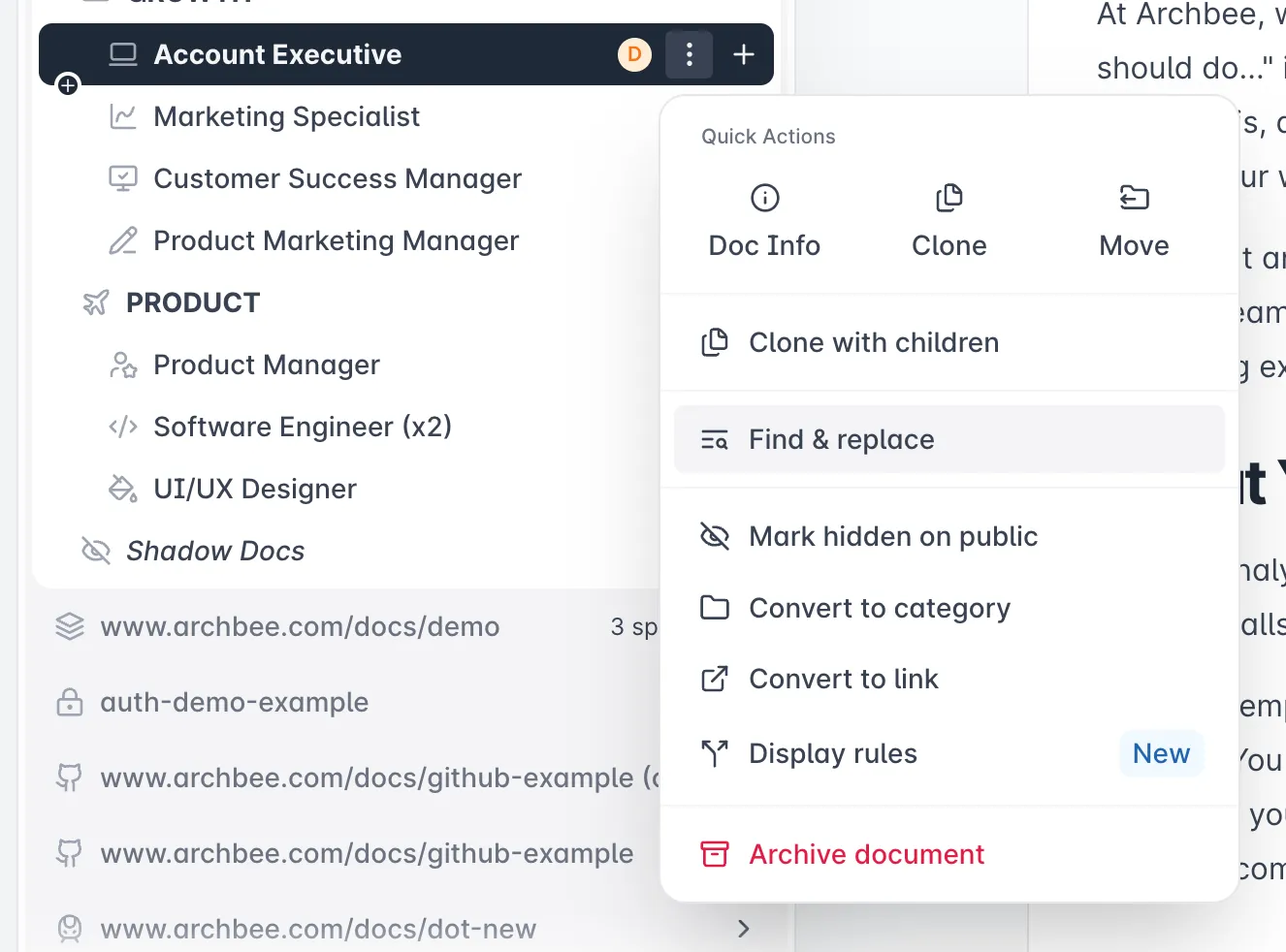Click GitHub icon beside github-example ( entry

coord(70,777)
